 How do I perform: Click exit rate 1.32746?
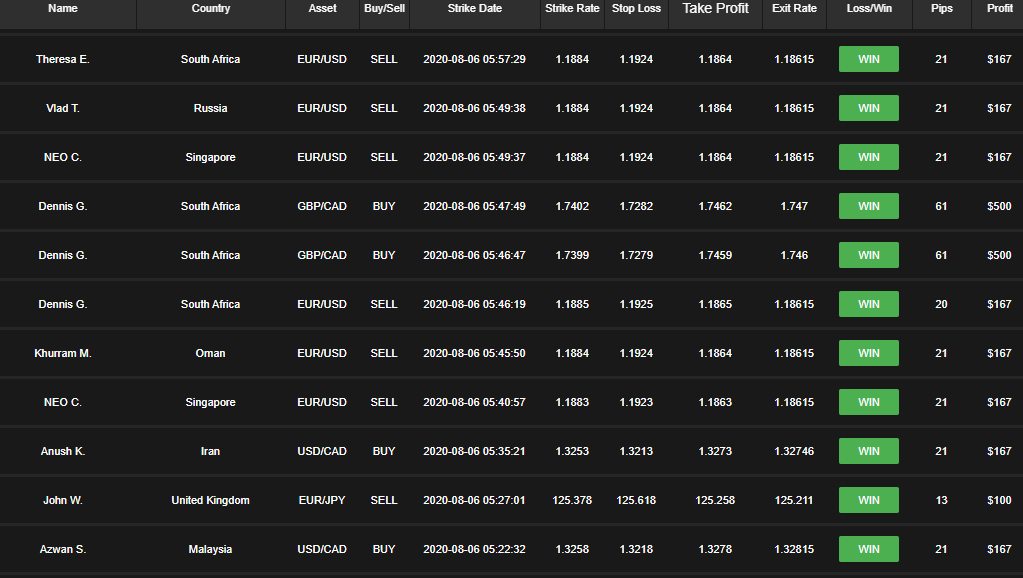coord(794,451)
